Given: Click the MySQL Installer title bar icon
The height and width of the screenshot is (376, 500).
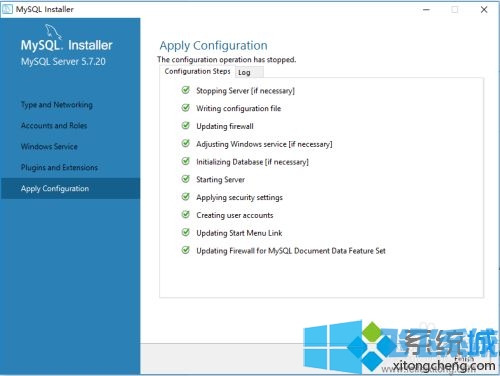Looking at the screenshot, I should pos(7,9).
